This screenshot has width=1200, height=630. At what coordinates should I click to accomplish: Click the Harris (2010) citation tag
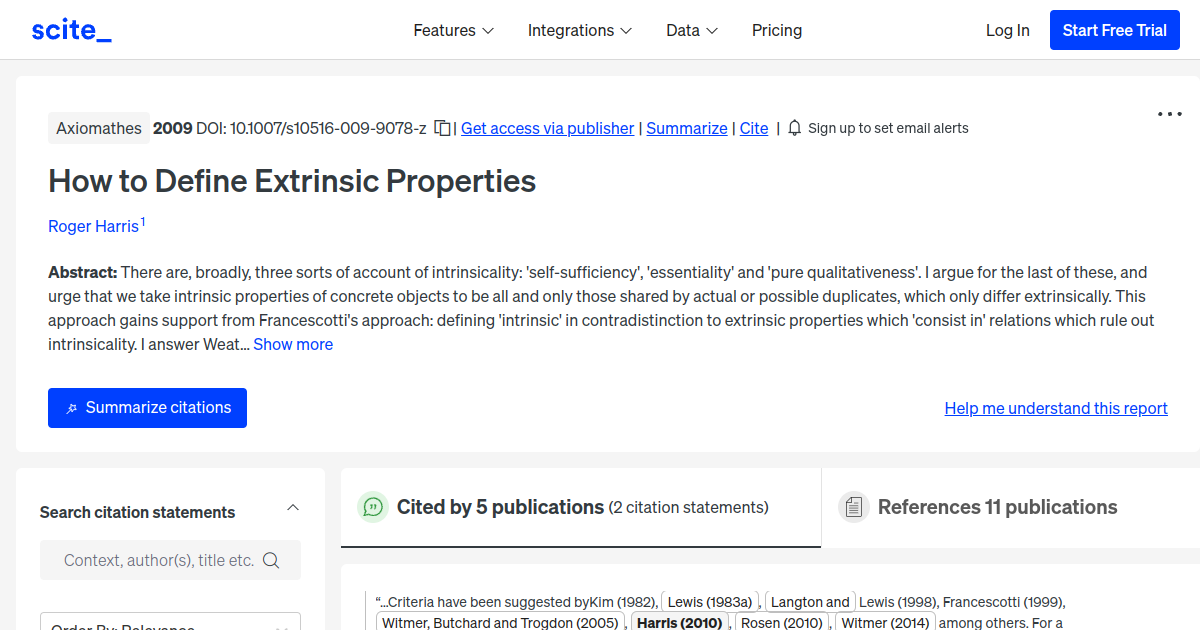pyautogui.click(x=679, y=623)
